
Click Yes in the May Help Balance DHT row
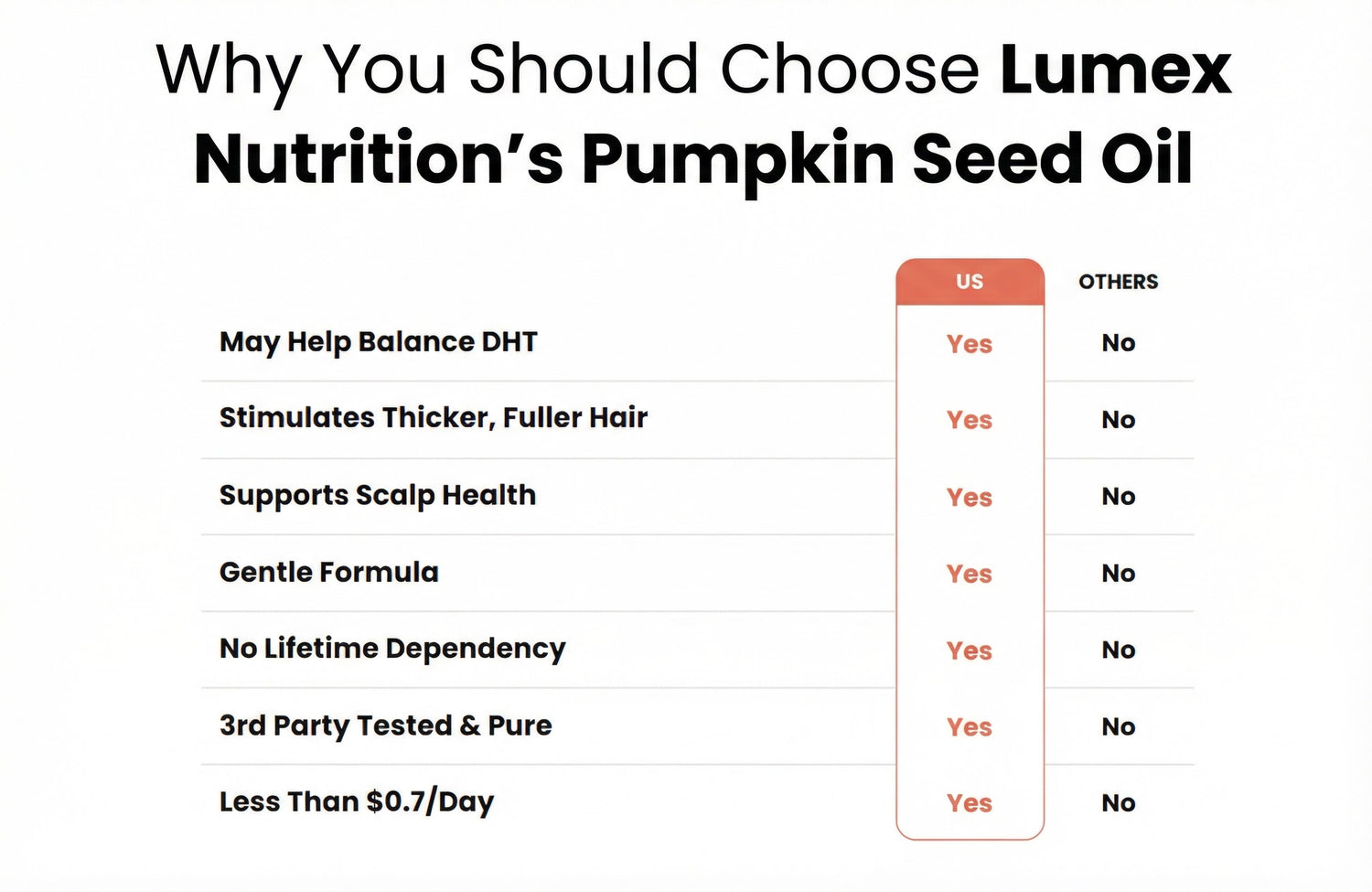(970, 344)
